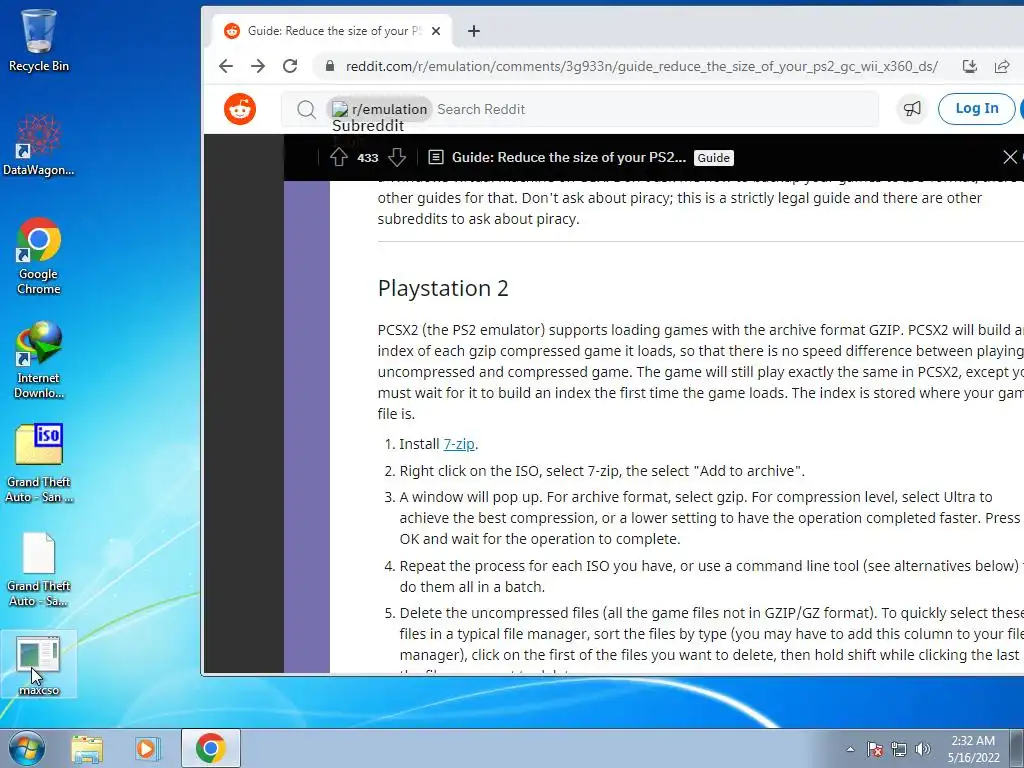Close the Guide Reddit tab
This screenshot has height=768, width=1024.
click(436, 31)
